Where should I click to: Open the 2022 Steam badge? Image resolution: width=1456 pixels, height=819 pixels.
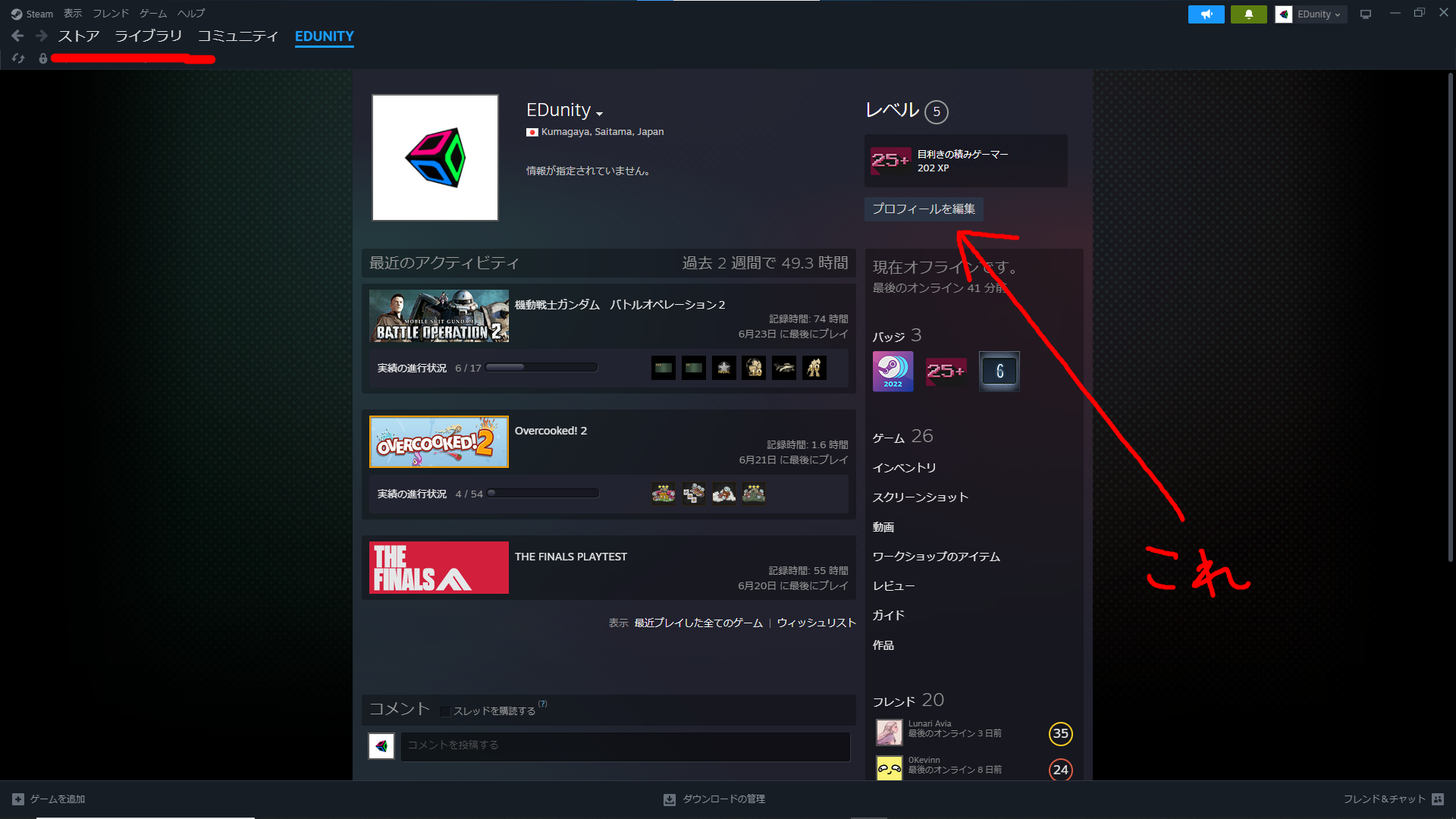click(893, 372)
